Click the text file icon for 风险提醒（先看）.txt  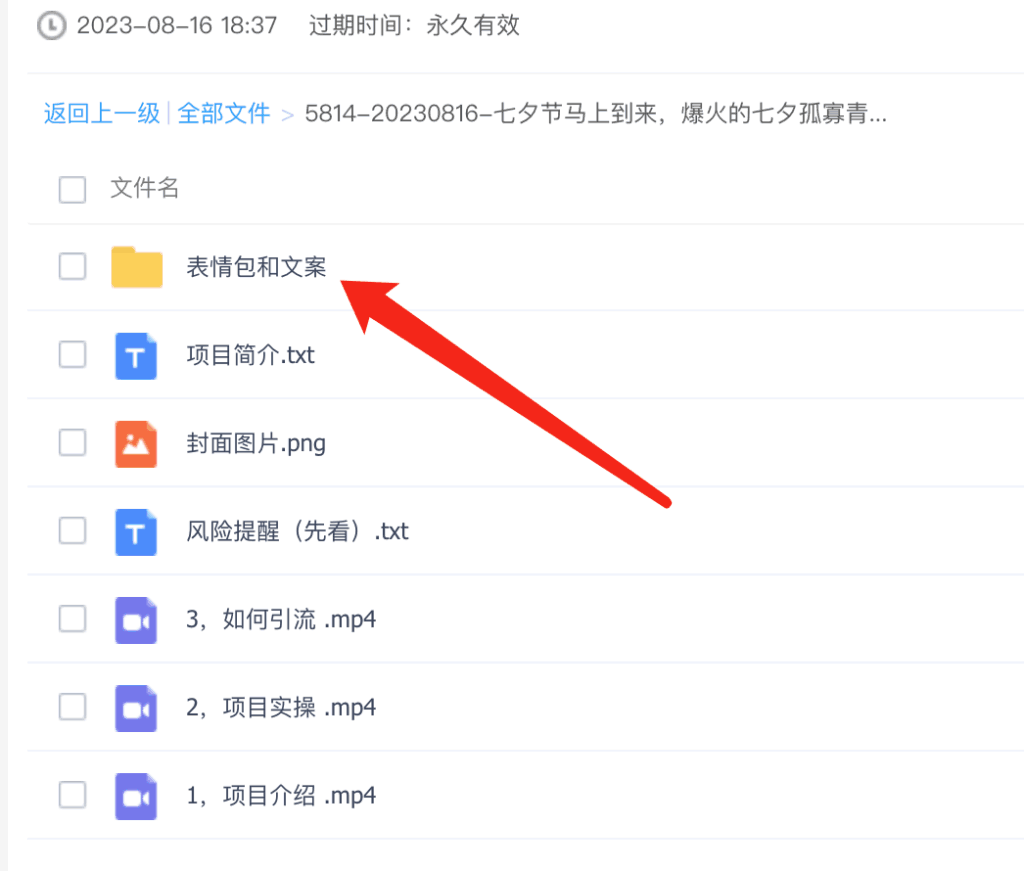pos(136,531)
